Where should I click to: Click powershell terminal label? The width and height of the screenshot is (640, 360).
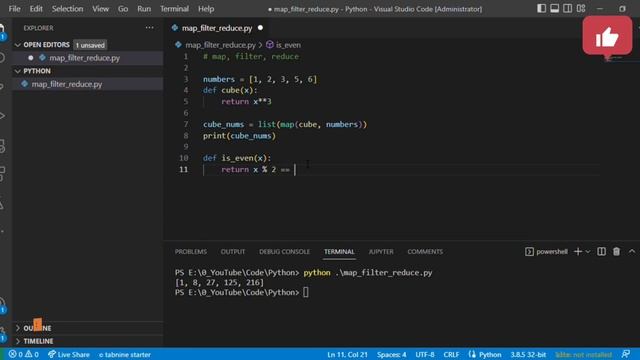[x=551, y=252]
